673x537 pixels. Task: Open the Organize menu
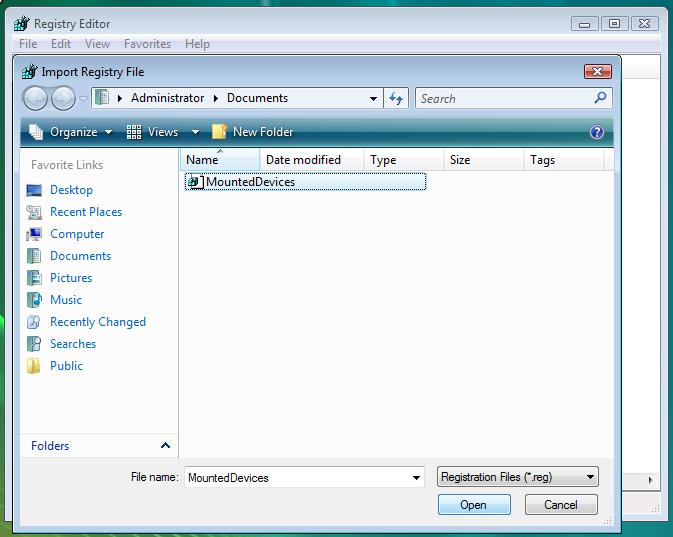70,132
